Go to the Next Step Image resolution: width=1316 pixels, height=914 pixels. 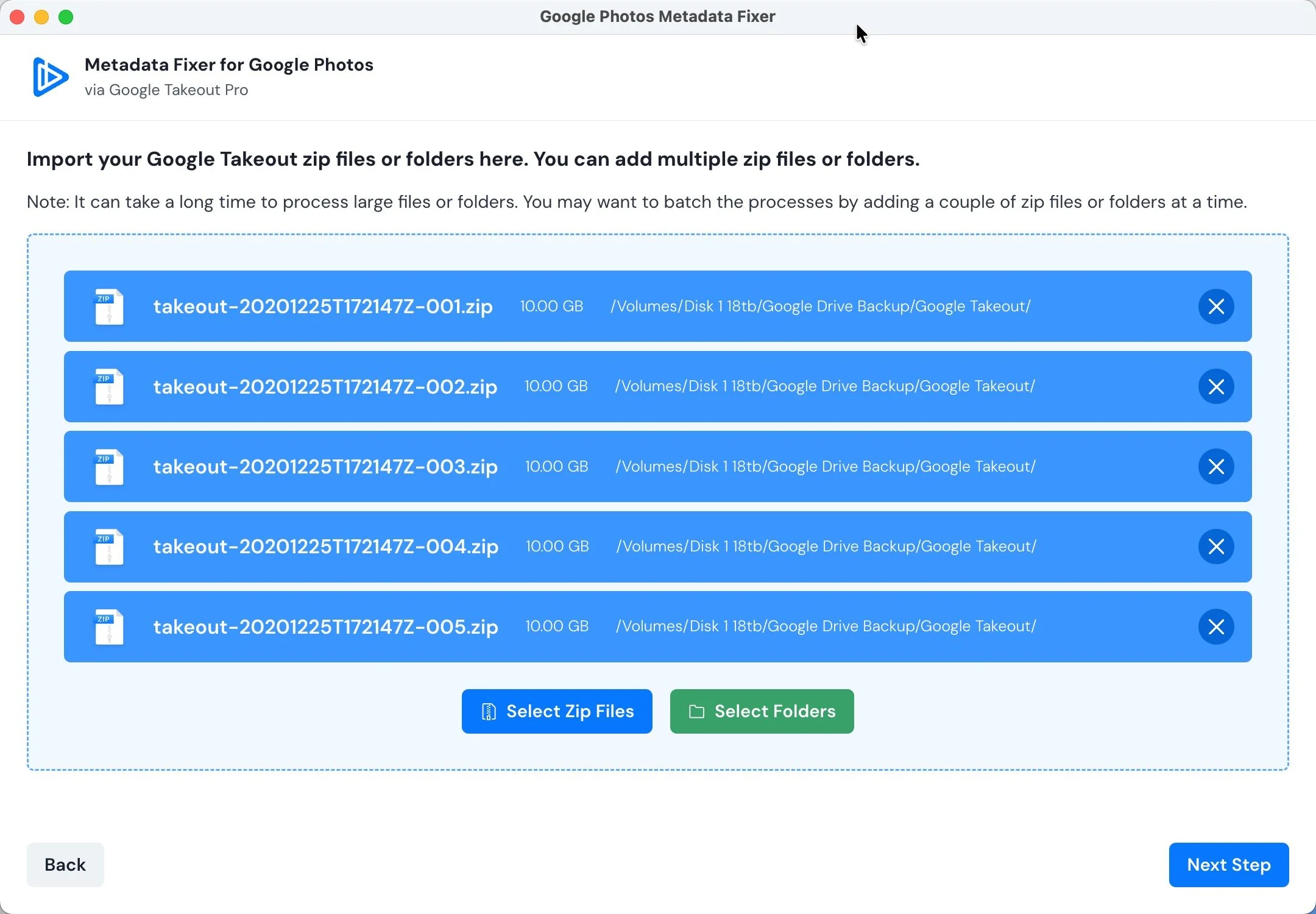click(1228, 865)
